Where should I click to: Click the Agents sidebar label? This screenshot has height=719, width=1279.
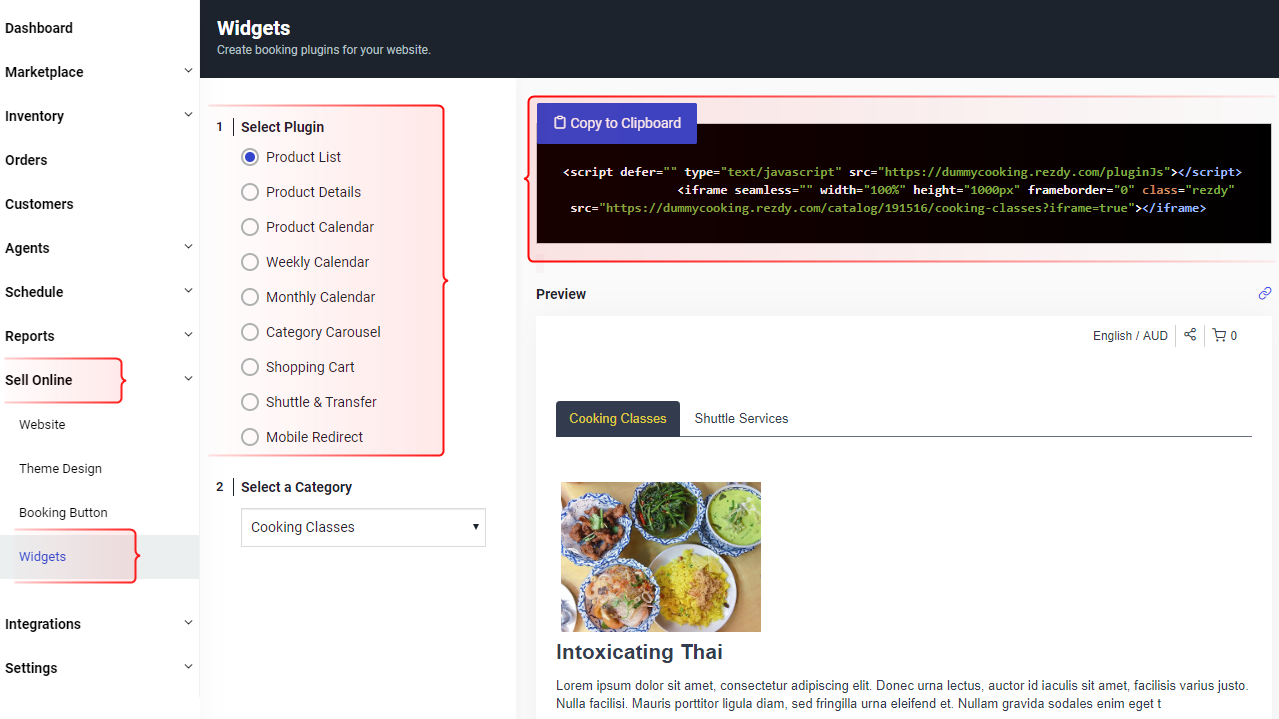[27, 248]
